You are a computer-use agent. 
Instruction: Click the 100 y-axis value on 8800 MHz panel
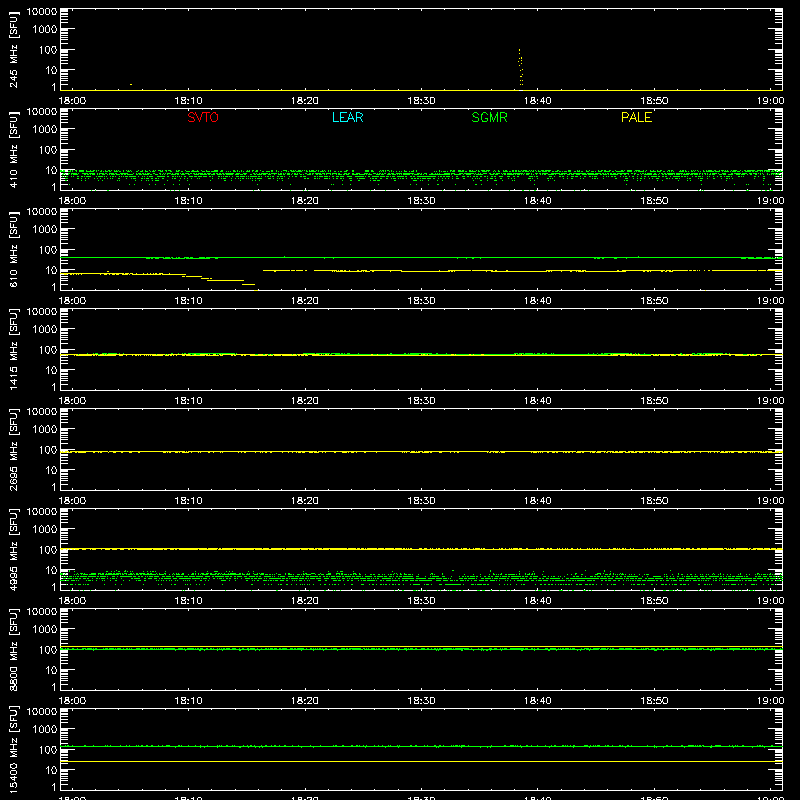(x=48, y=650)
